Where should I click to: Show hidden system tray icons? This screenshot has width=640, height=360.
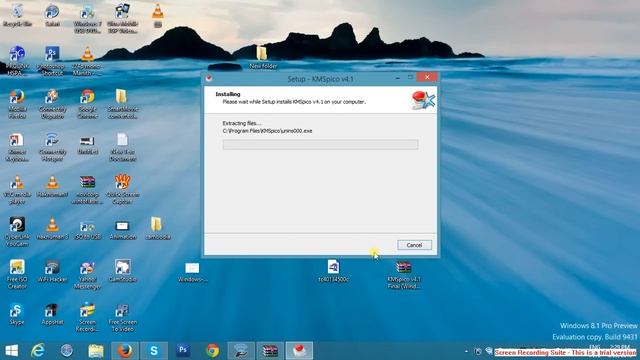466,351
